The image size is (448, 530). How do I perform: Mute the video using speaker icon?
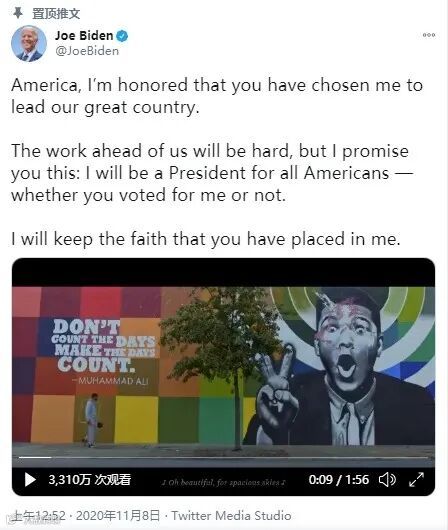coord(387,479)
